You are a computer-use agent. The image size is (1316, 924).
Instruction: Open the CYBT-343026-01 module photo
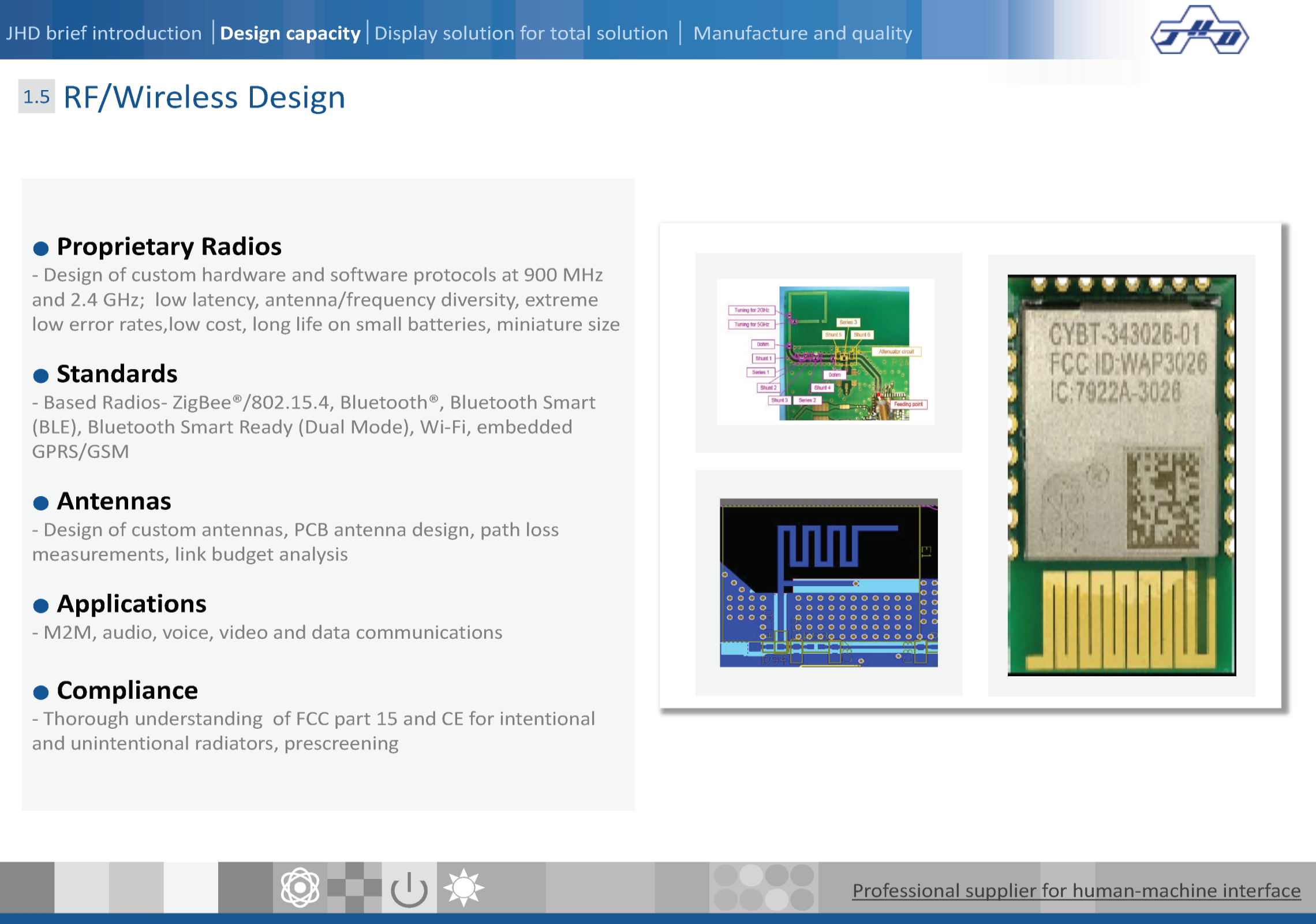coord(1121,475)
